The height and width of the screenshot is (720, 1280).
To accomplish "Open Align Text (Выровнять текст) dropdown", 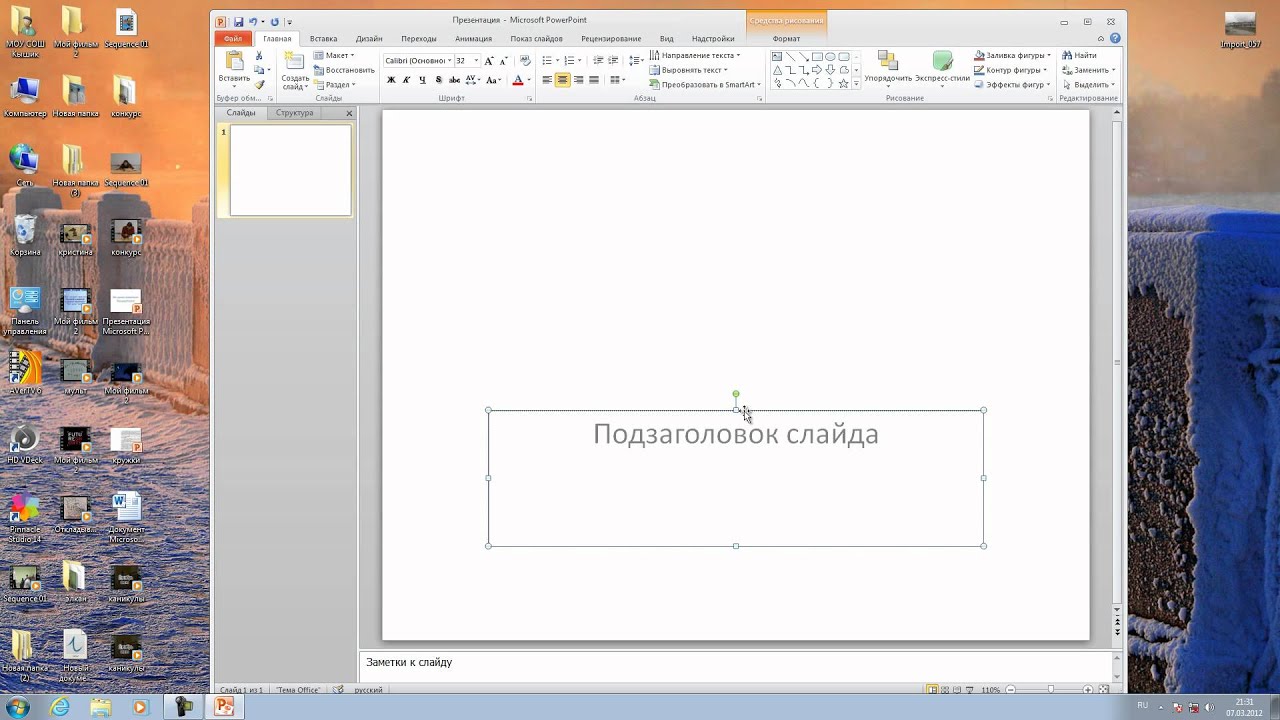I will coord(689,70).
